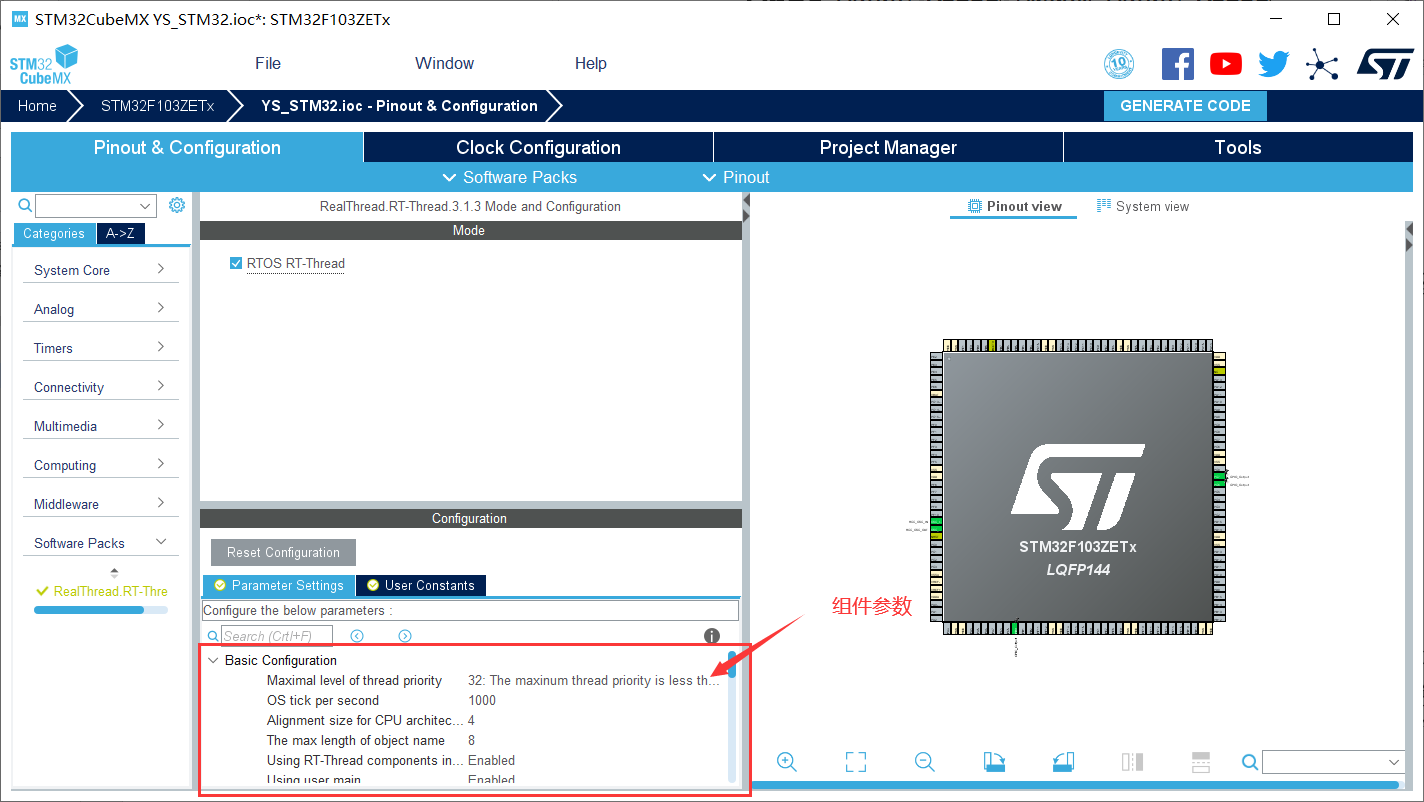
Task: Open the Twitter bird icon
Action: click(x=1273, y=65)
